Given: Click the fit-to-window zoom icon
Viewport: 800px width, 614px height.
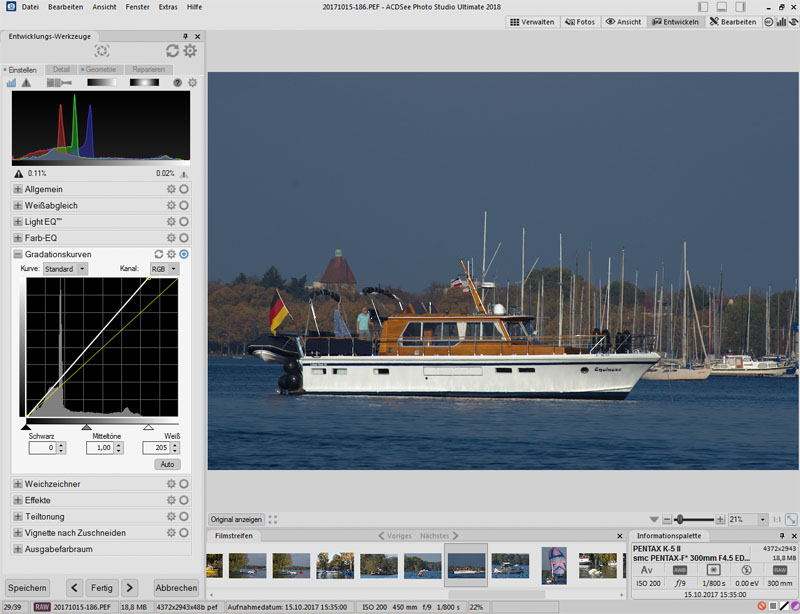Looking at the screenshot, I should [791, 520].
